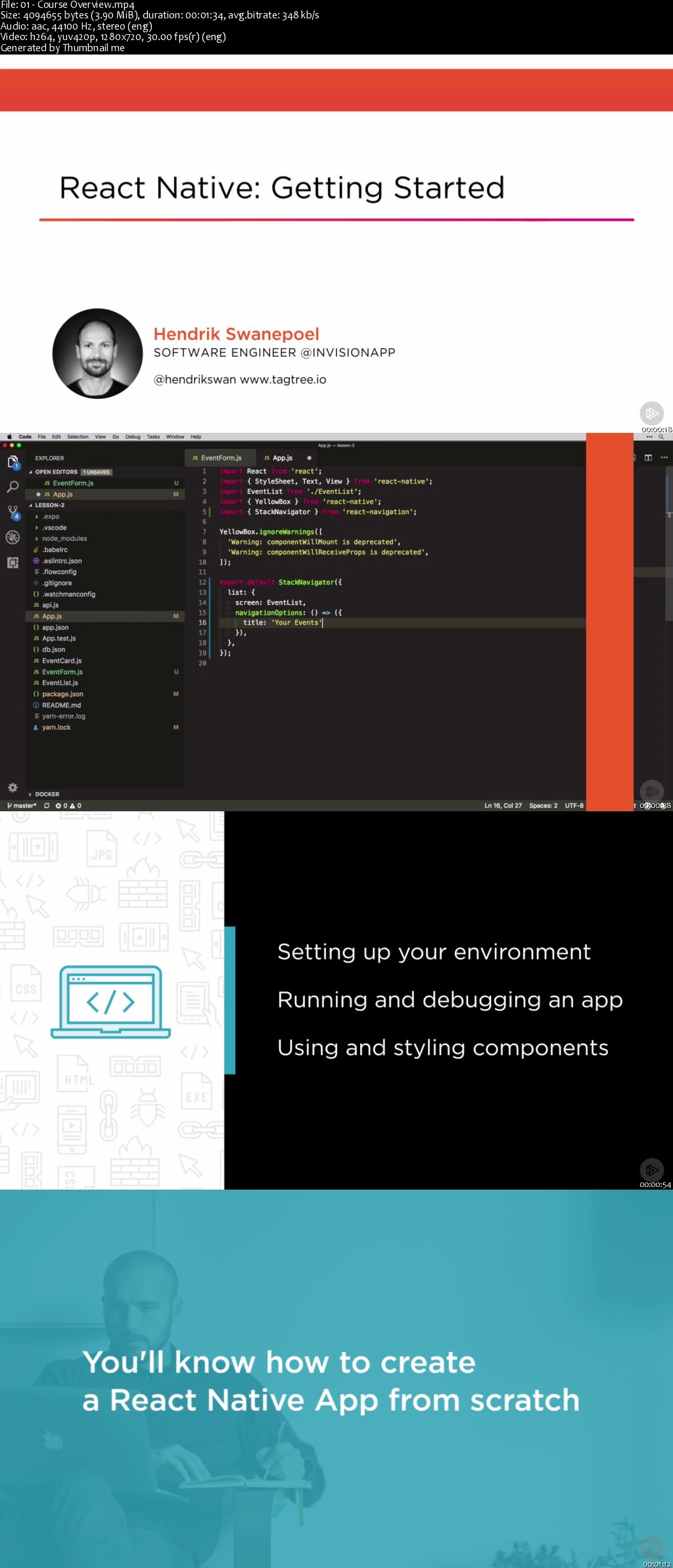This screenshot has width=673, height=1568.
Task: Open app.json in the file tree
Action: tap(105, 627)
